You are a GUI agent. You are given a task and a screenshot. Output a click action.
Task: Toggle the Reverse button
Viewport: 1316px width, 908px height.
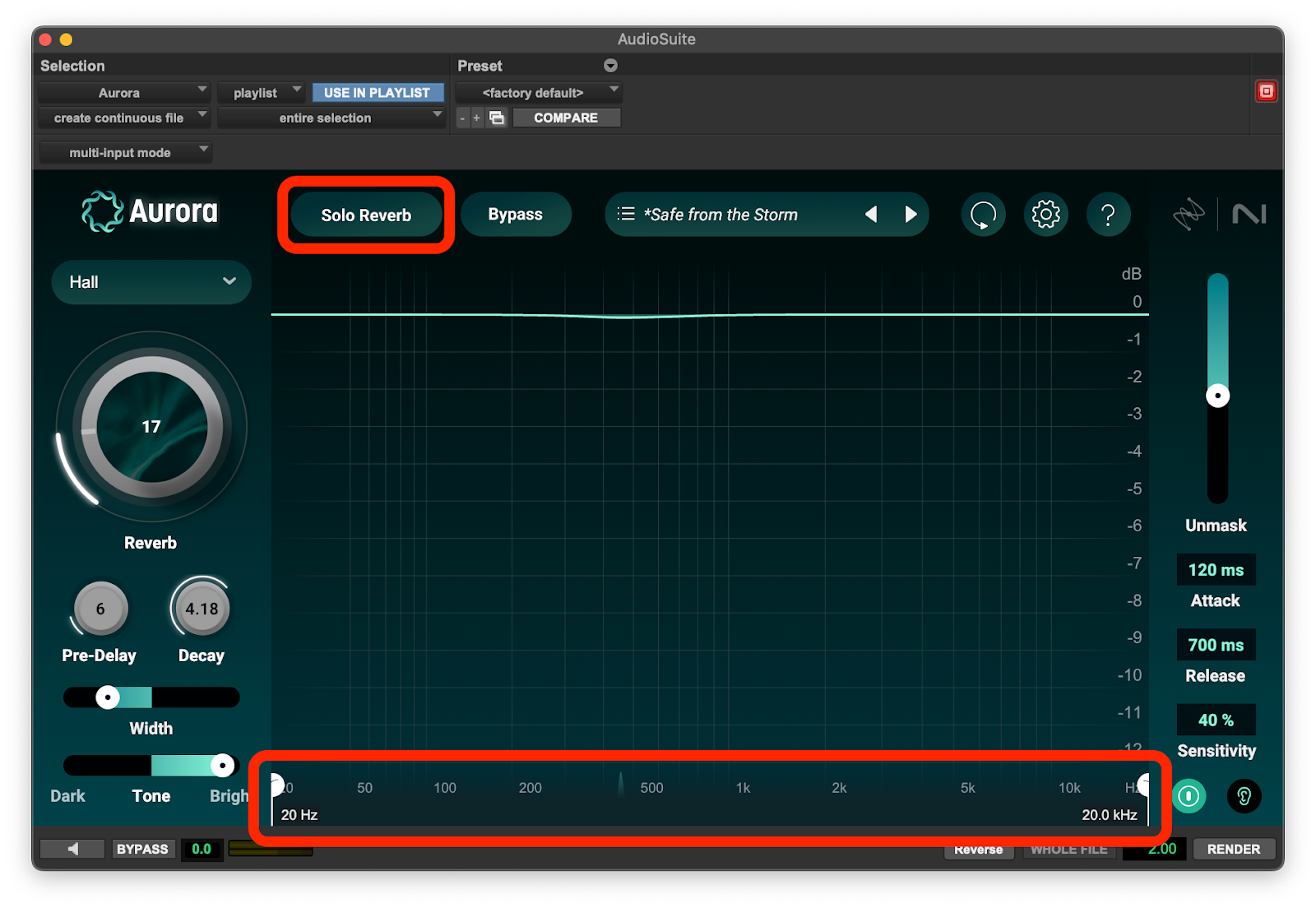[979, 849]
